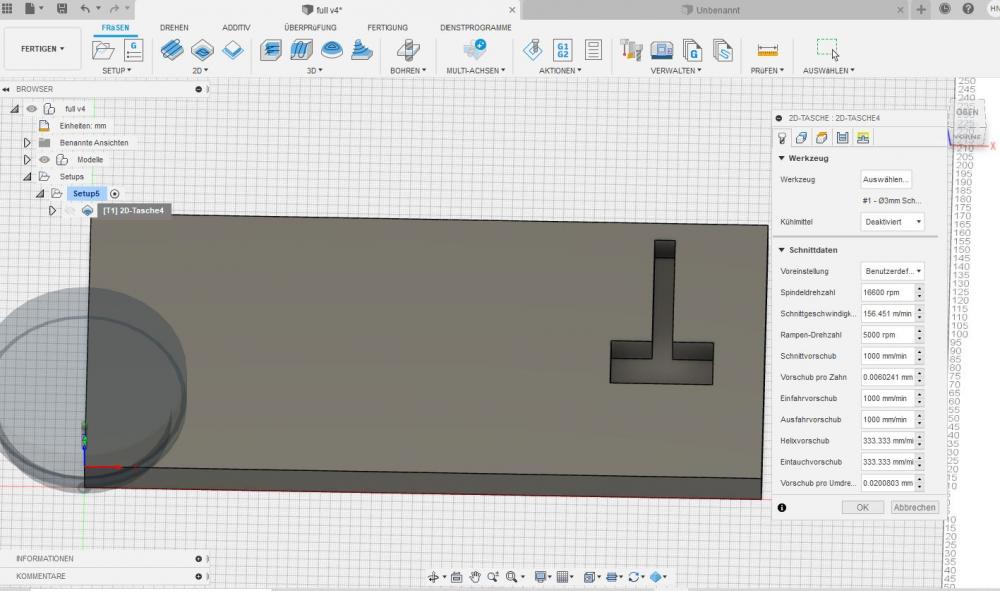Switch to the DIENSTPROGRAMME tab
Screen dimensions: 1000x591
[476, 27]
